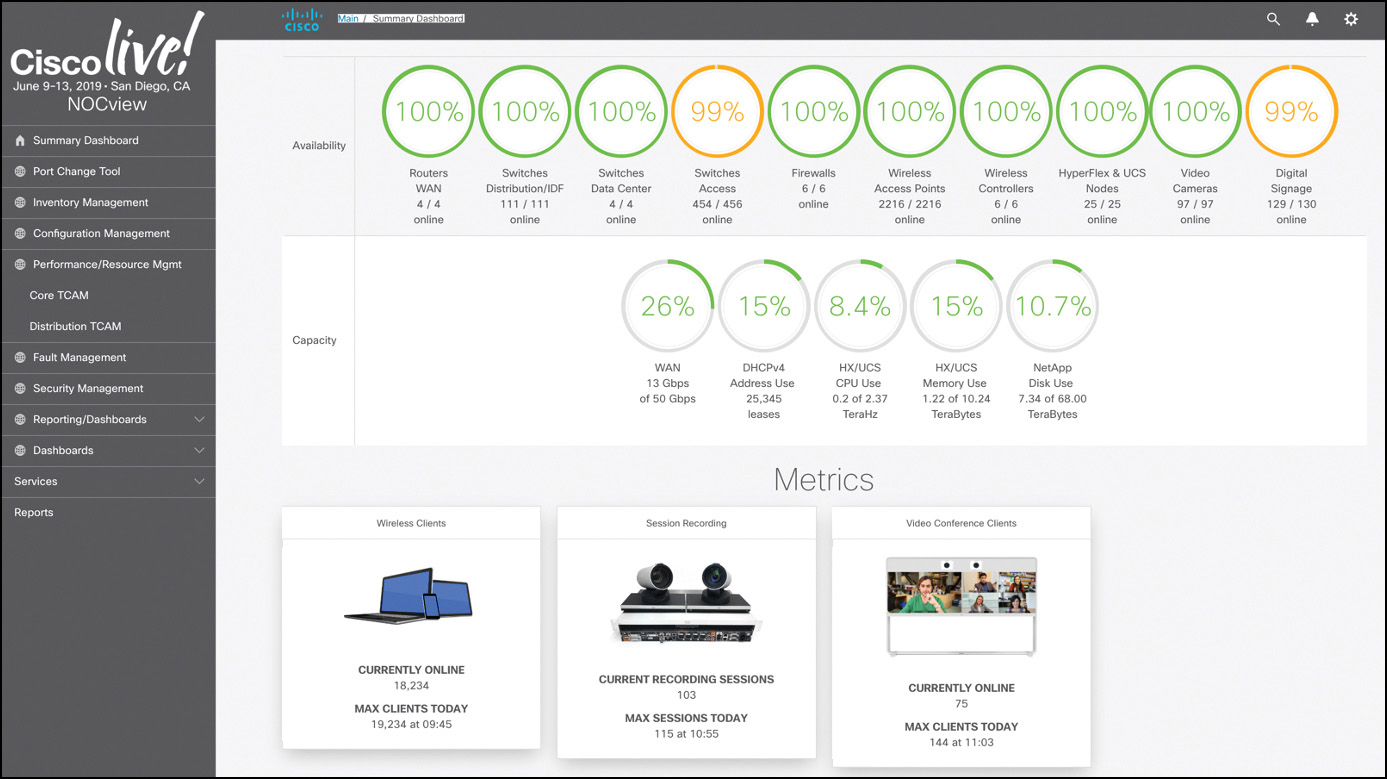Click the home icon beside Summary Dashboard
Screen dimensions: 1387x779
click(x=20, y=141)
